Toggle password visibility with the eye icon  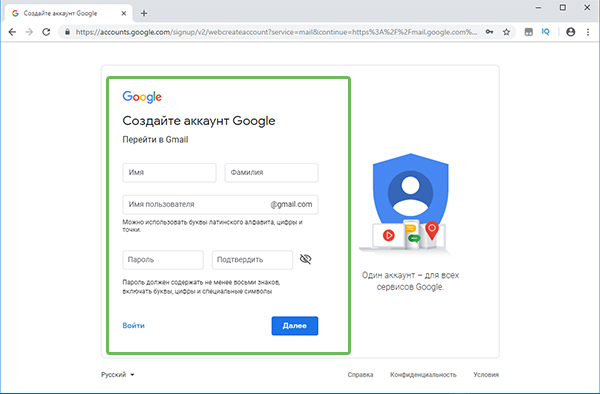click(x=305, y=259)
